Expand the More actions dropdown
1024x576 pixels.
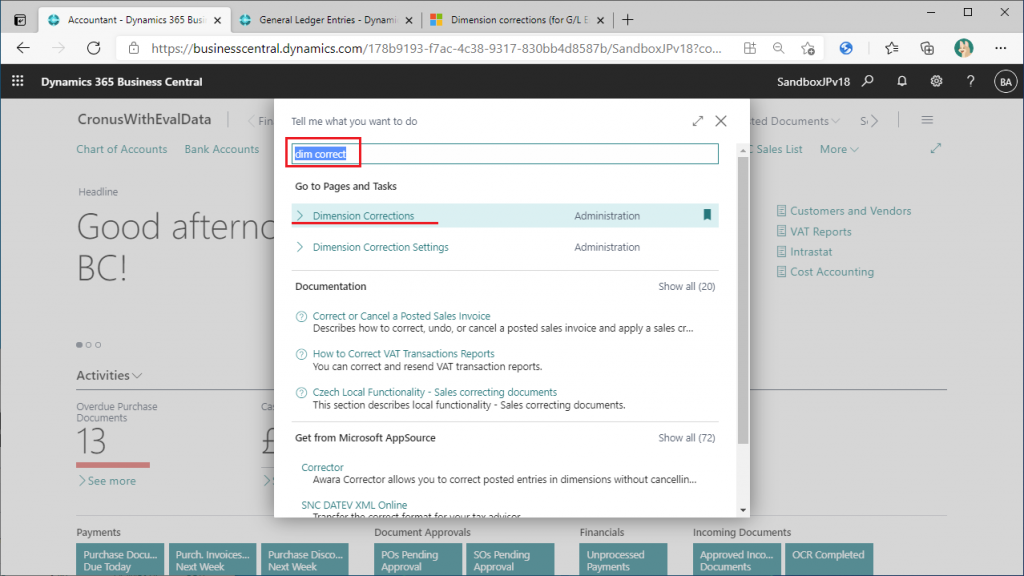pos(839,149)
